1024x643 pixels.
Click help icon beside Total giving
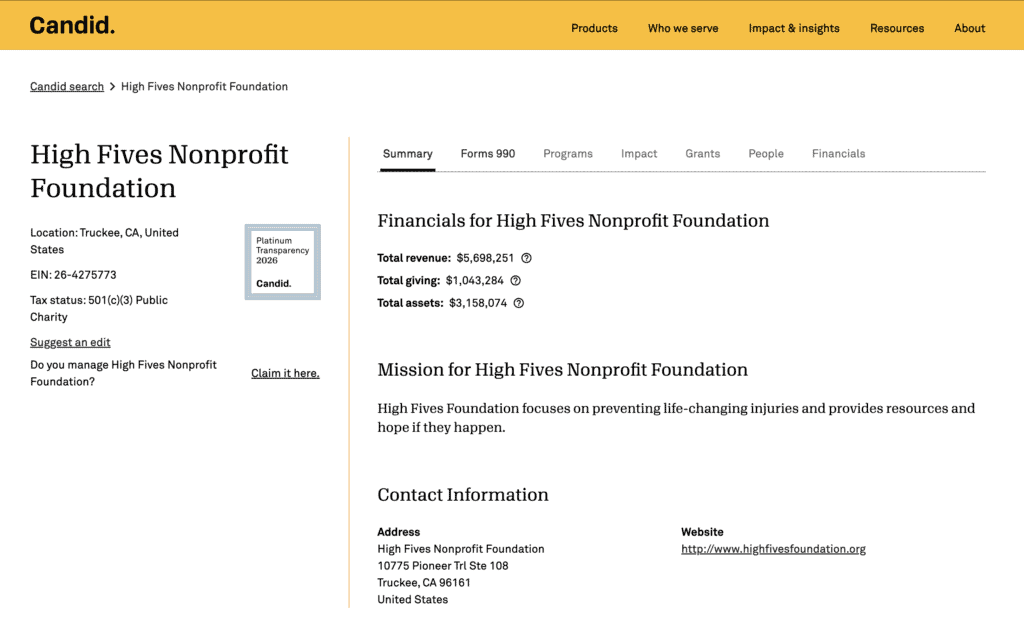[516, 281]
